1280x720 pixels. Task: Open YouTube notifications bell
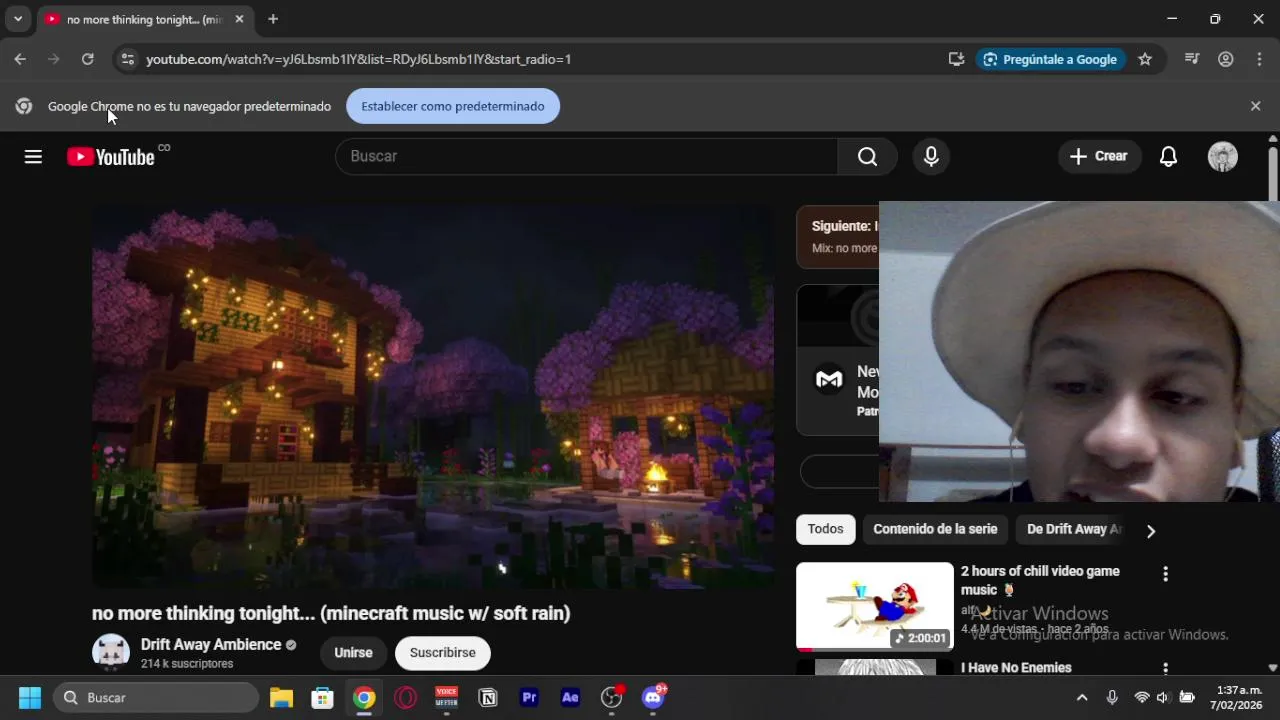1168,156
